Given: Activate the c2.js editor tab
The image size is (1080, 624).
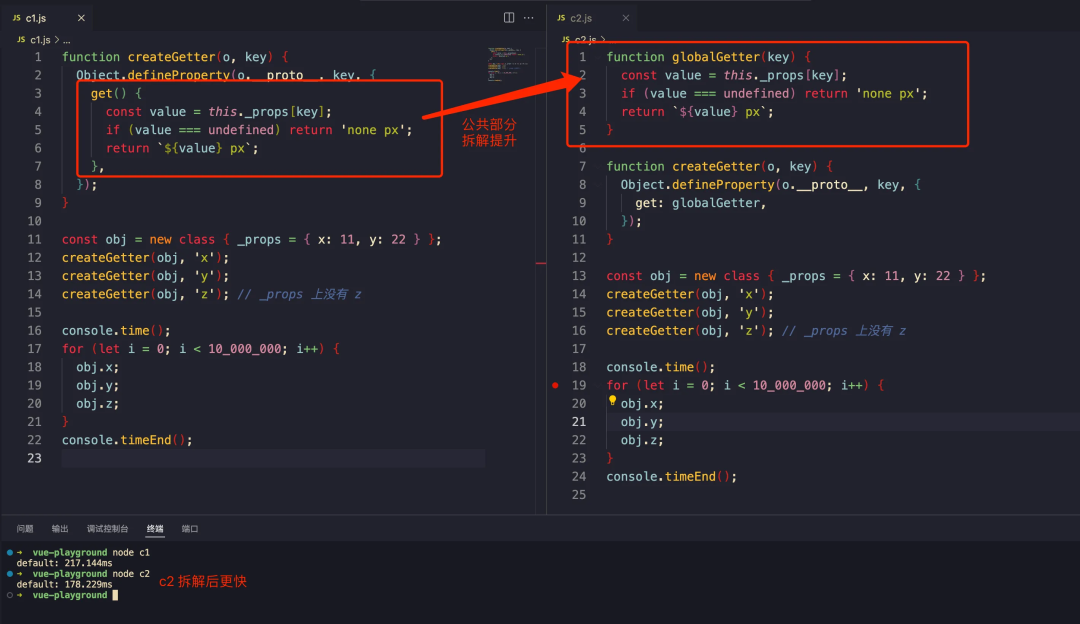Looking at the screenshot, I should 581,18.
